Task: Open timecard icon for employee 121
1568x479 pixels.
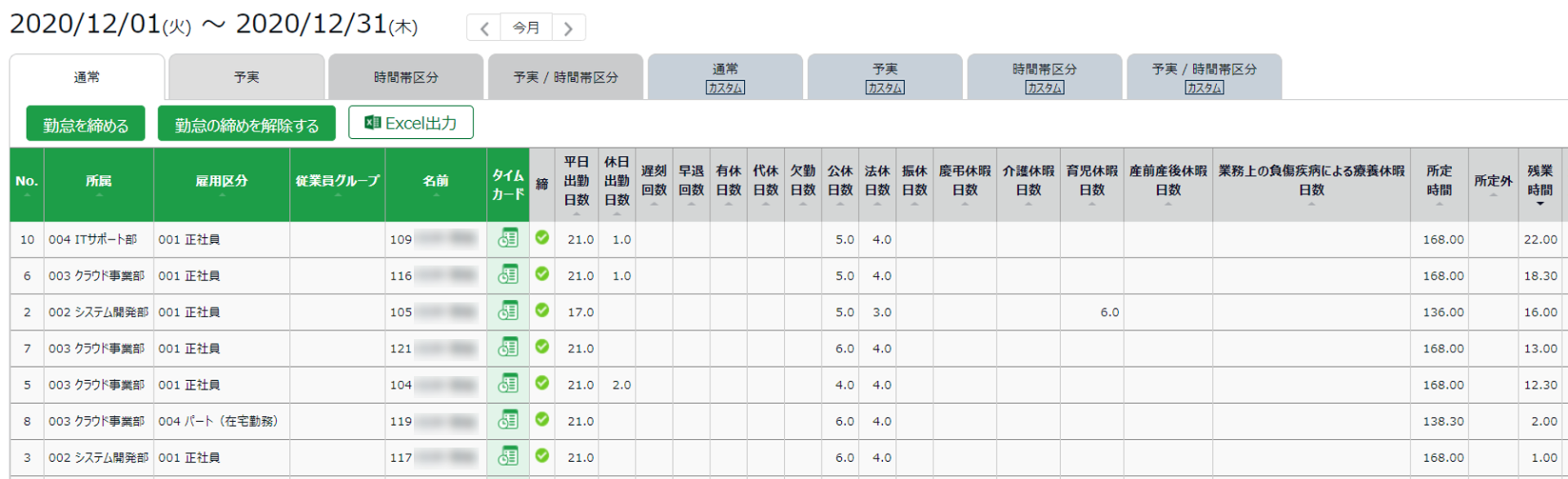Action: (508, 348)
